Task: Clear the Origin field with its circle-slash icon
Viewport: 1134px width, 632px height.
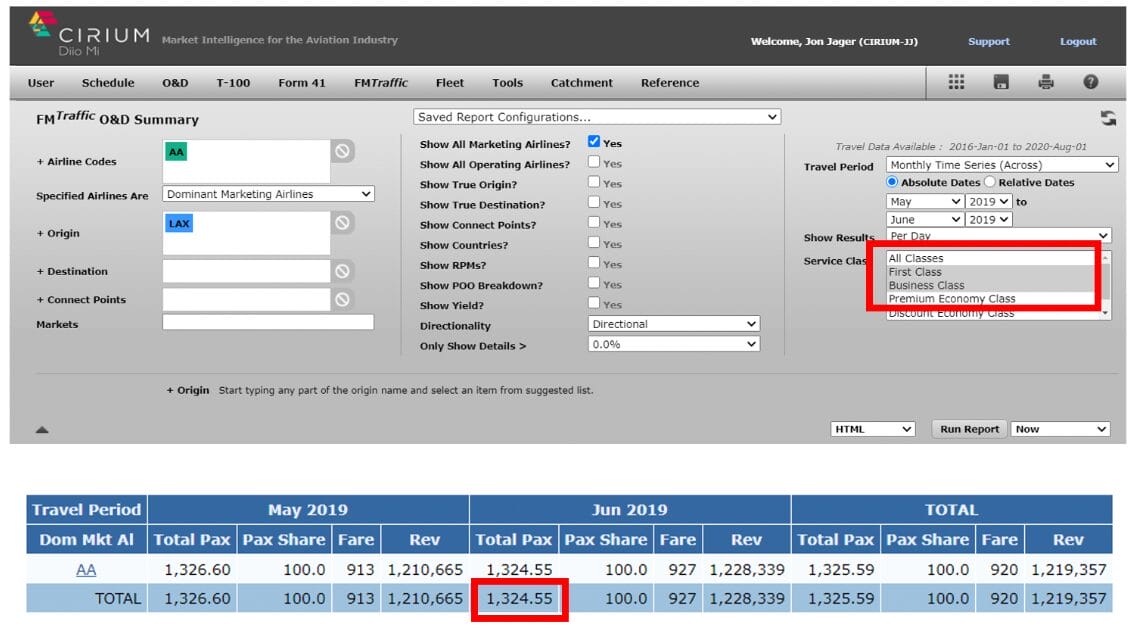Action: point(343,223)
